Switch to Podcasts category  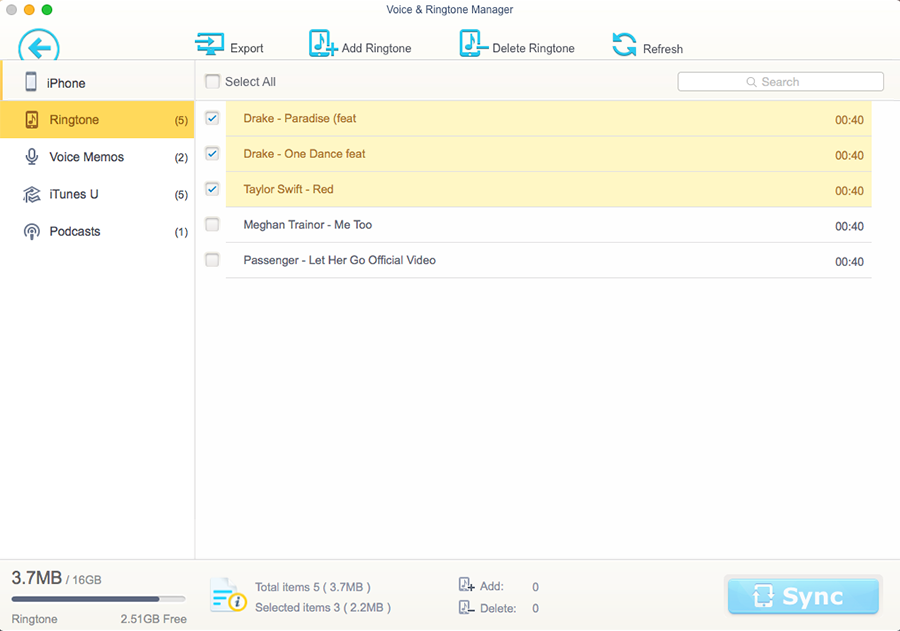[97, 231]
